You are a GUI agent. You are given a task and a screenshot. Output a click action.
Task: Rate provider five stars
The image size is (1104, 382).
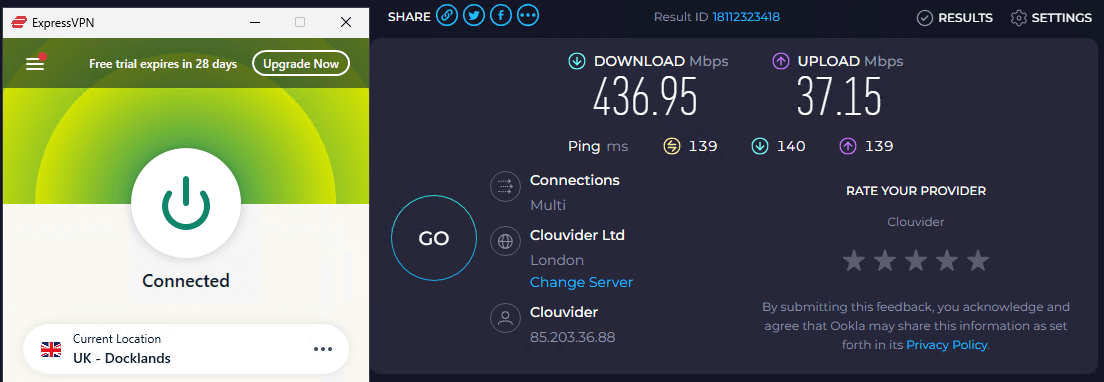(977, 261)
